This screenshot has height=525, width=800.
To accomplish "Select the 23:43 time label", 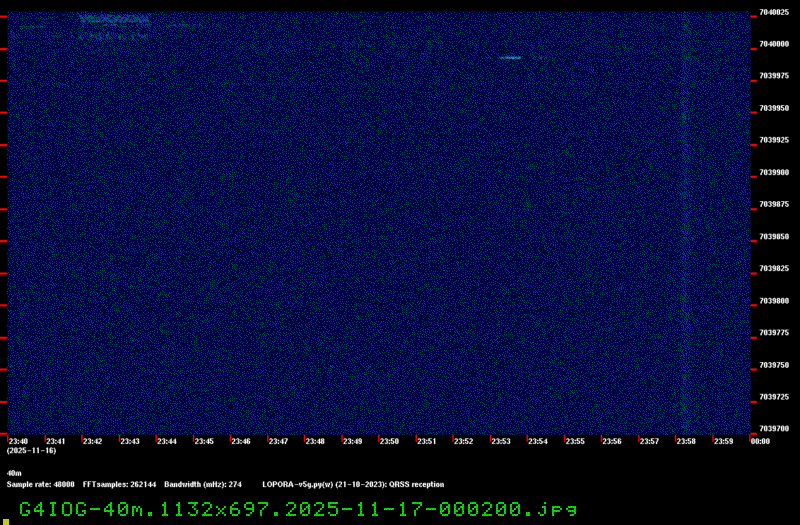I will [x=130, y=441].
